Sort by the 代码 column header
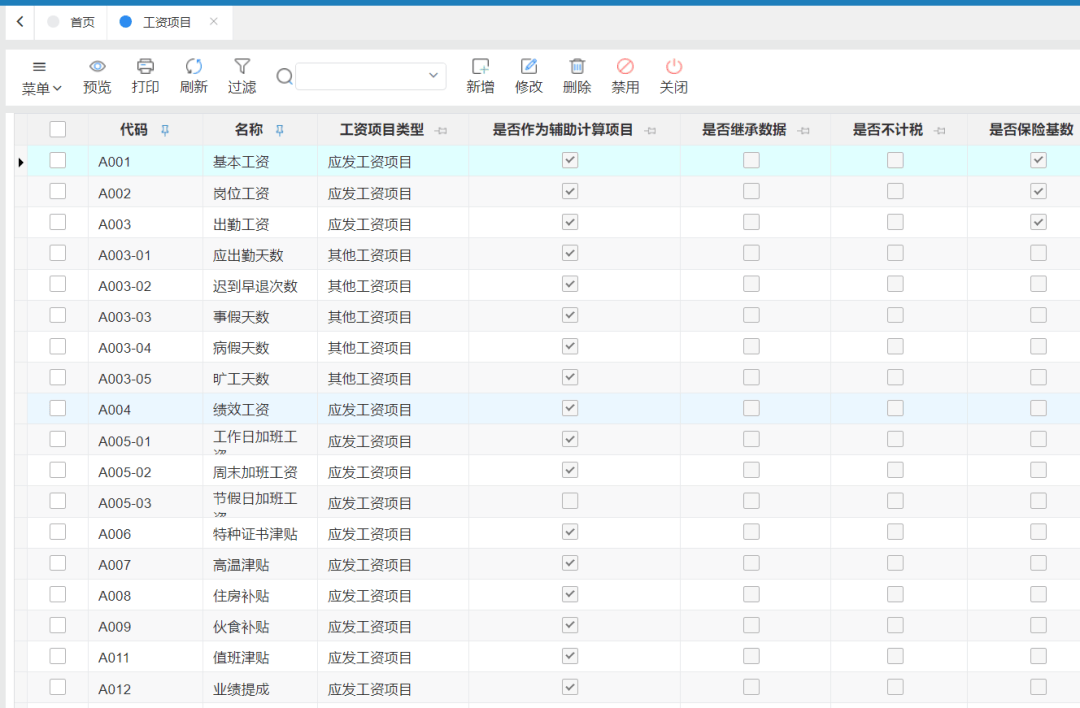Viewport: 1080px width, 708px height. pos(134,129)
